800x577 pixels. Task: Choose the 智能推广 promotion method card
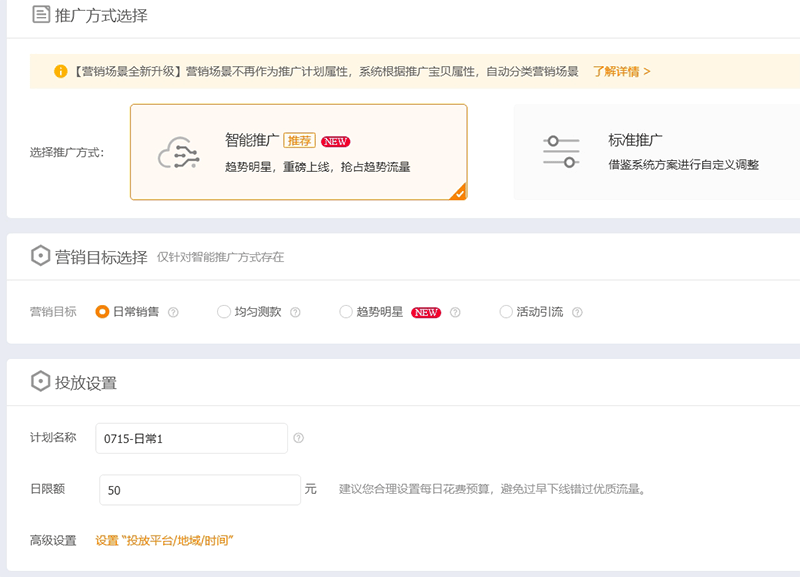(298, 152)
